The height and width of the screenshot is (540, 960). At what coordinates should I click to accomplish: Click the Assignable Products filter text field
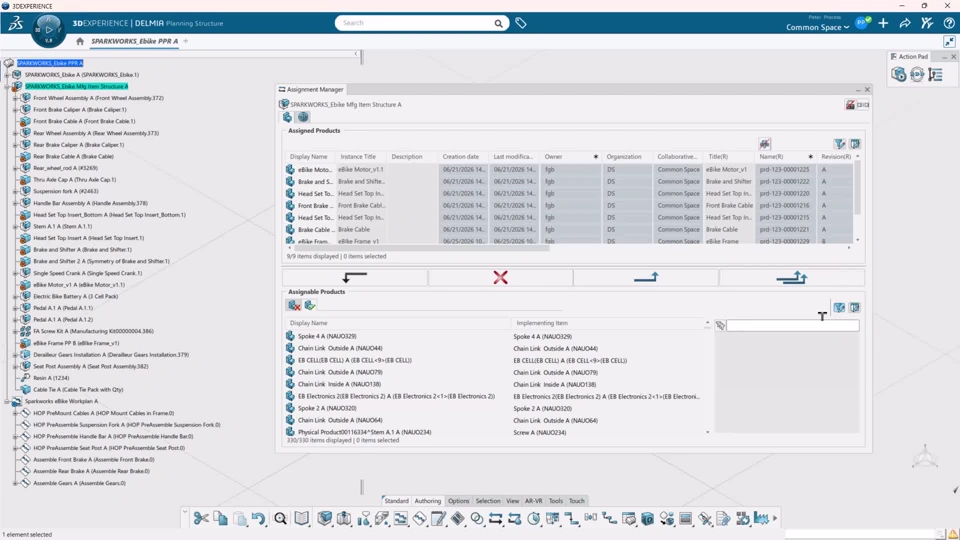pyautogui.click(x=792, y=326)
